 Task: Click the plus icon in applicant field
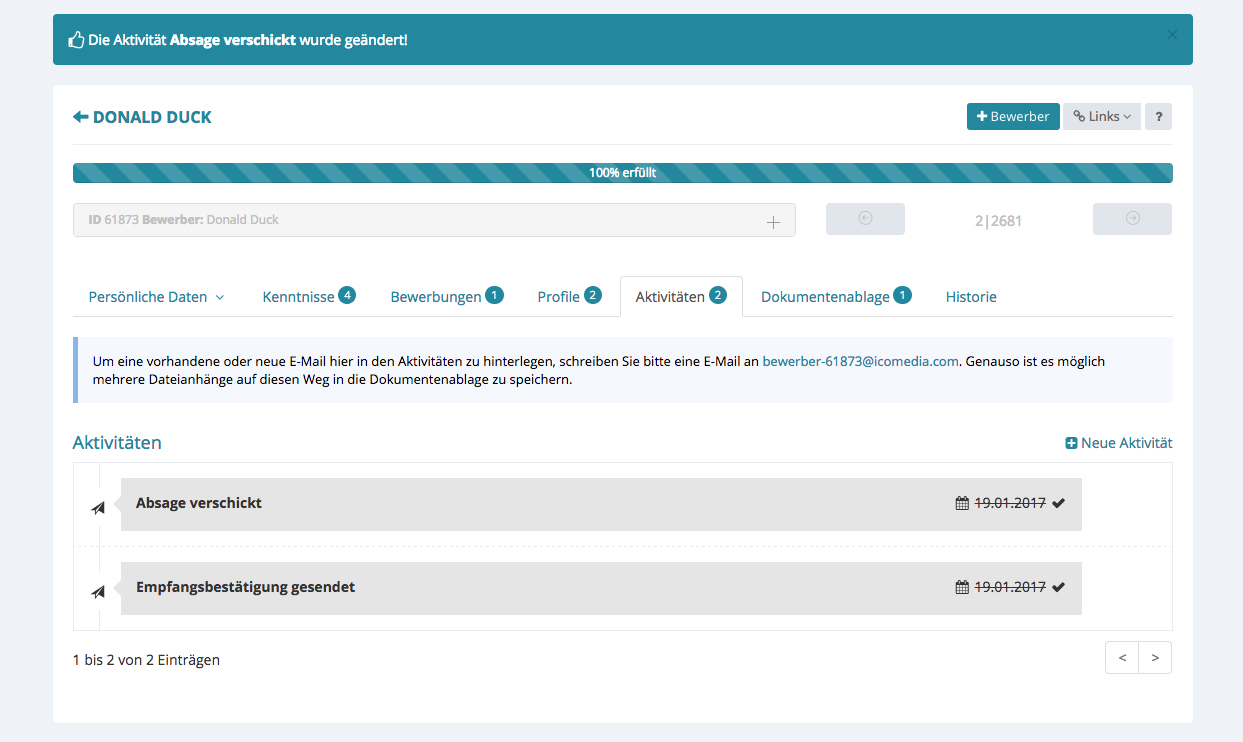click(x=773, y=222)
